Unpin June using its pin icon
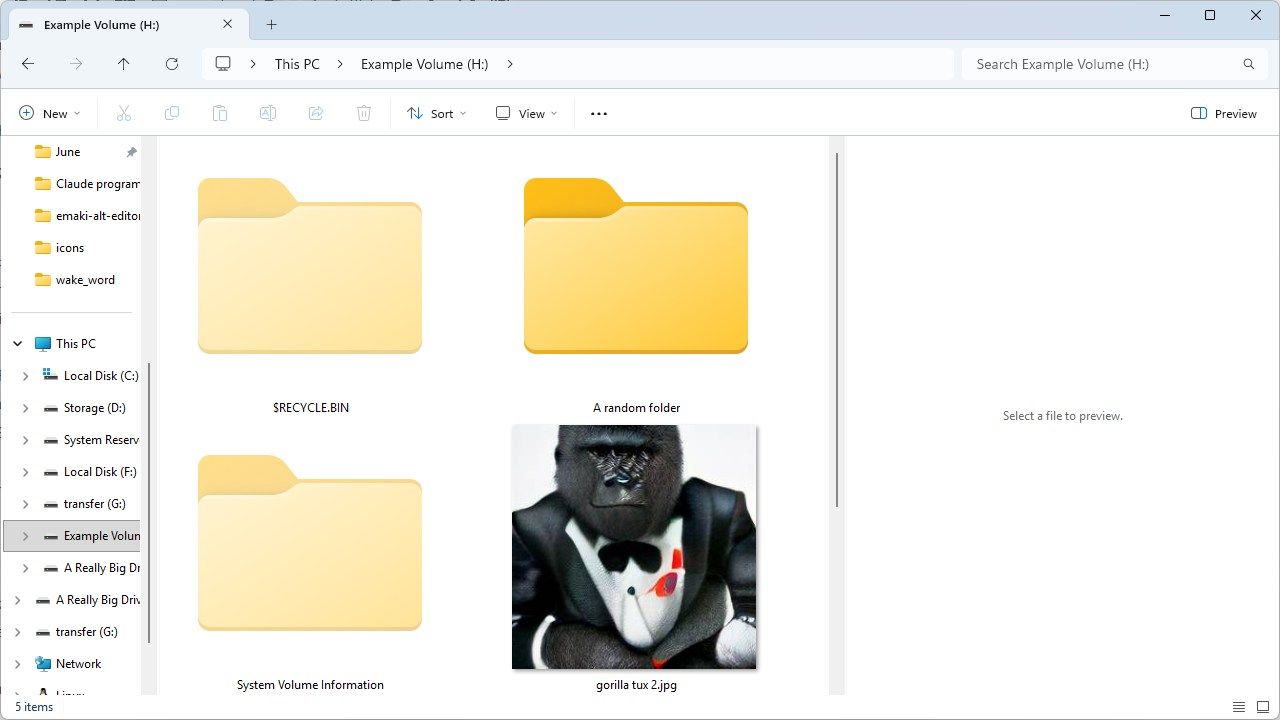This screenshot has width=1280, height=720. [x=131, y=152]
